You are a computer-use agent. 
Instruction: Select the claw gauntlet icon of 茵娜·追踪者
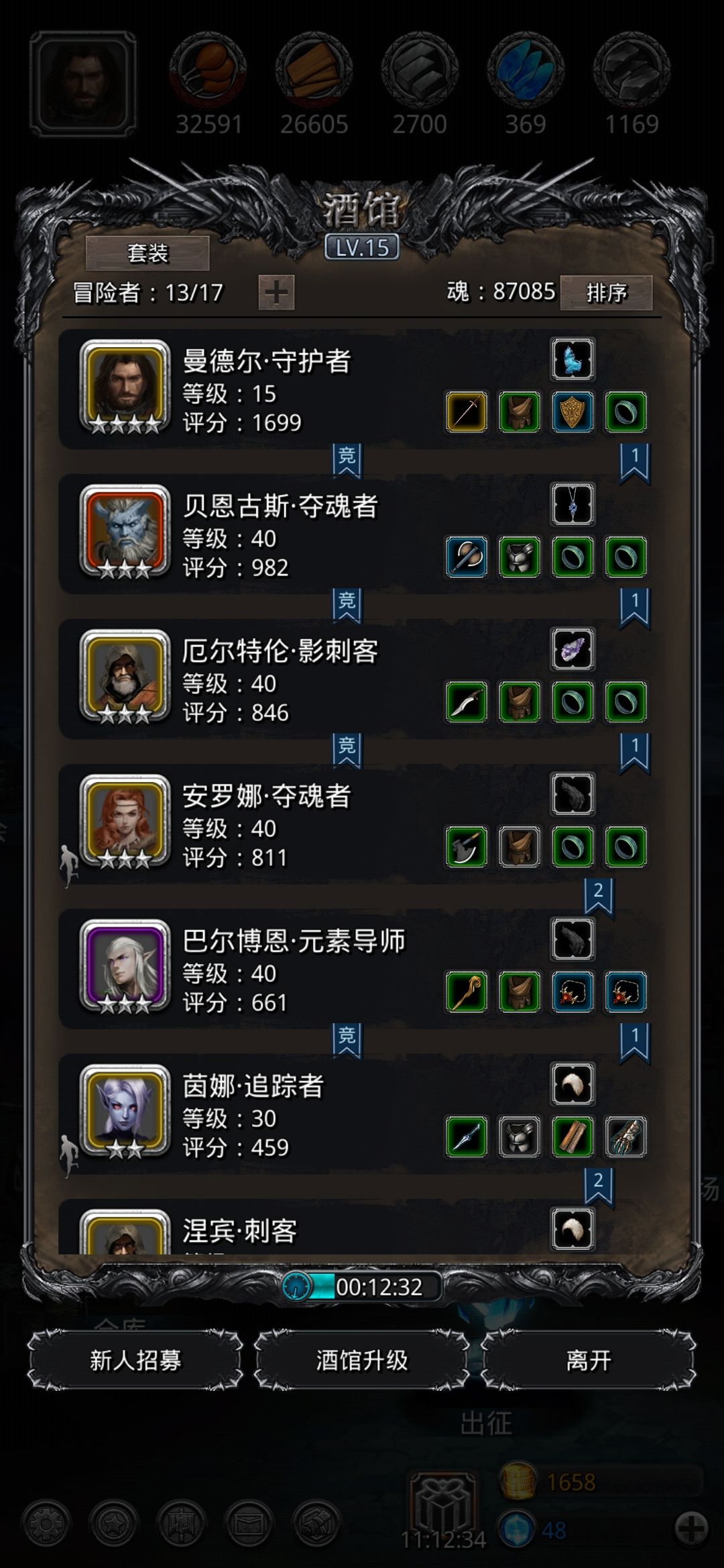tap(625, 1137)
